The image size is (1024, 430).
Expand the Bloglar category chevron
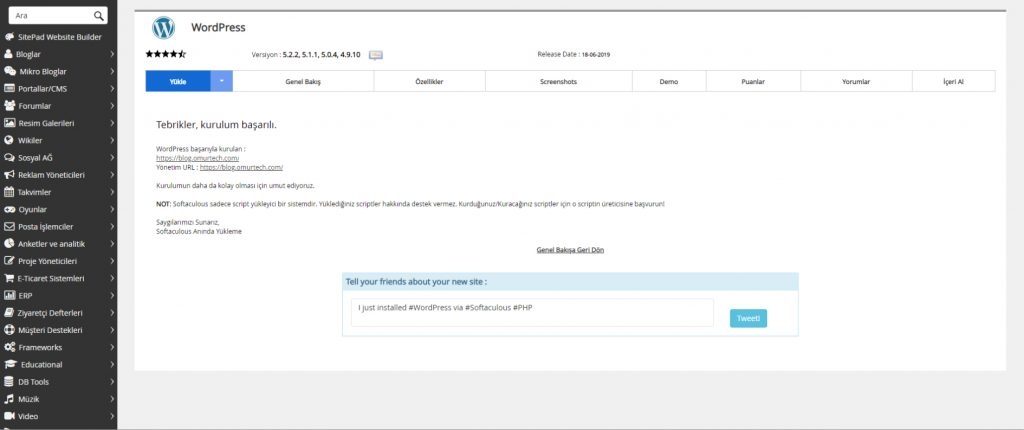click(x=112, y=54)
